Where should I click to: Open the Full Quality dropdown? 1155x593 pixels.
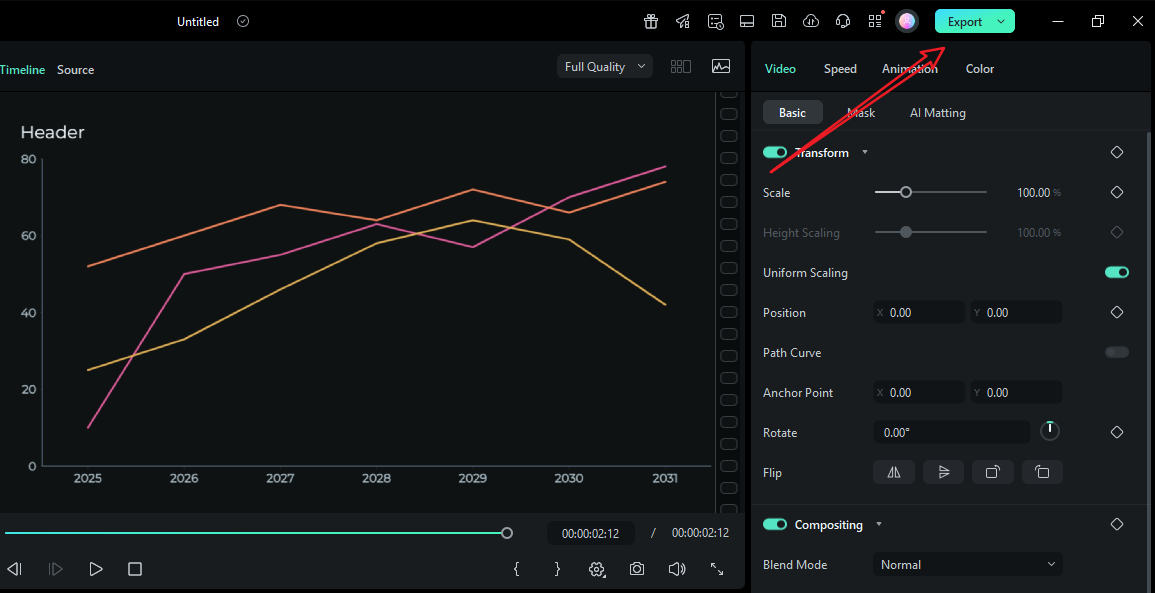click(x=604, y=66)
